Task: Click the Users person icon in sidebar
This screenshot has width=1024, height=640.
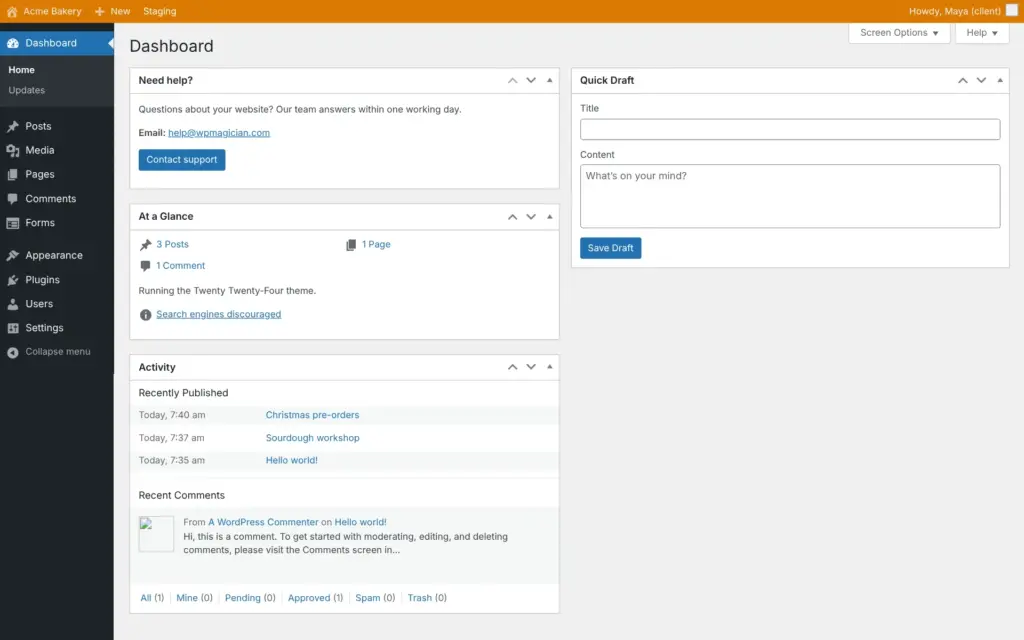Action: click(x=12, y=304)
